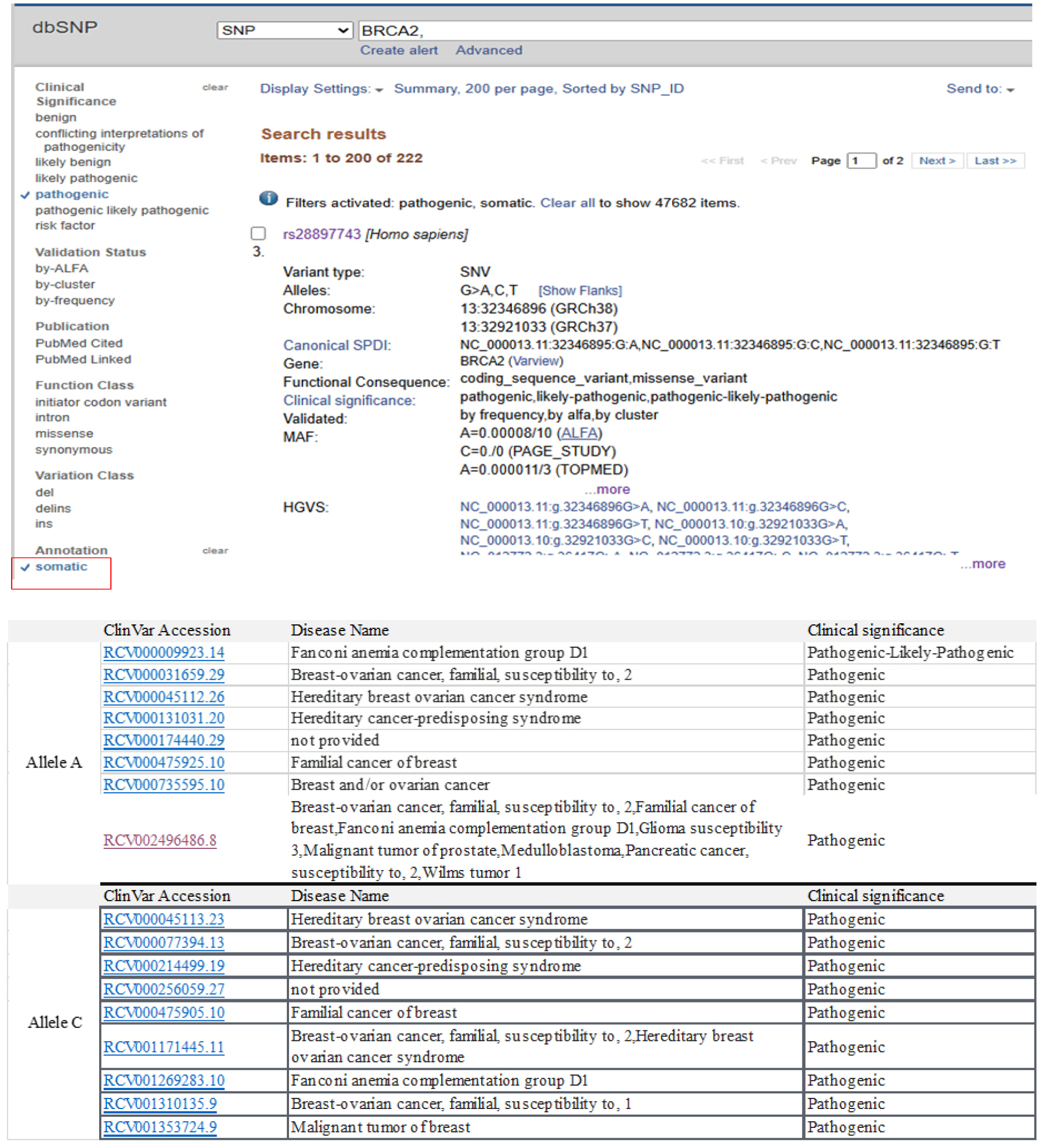Jump to the Last results page
The image size is (1042, 1148).
(995, 160)
